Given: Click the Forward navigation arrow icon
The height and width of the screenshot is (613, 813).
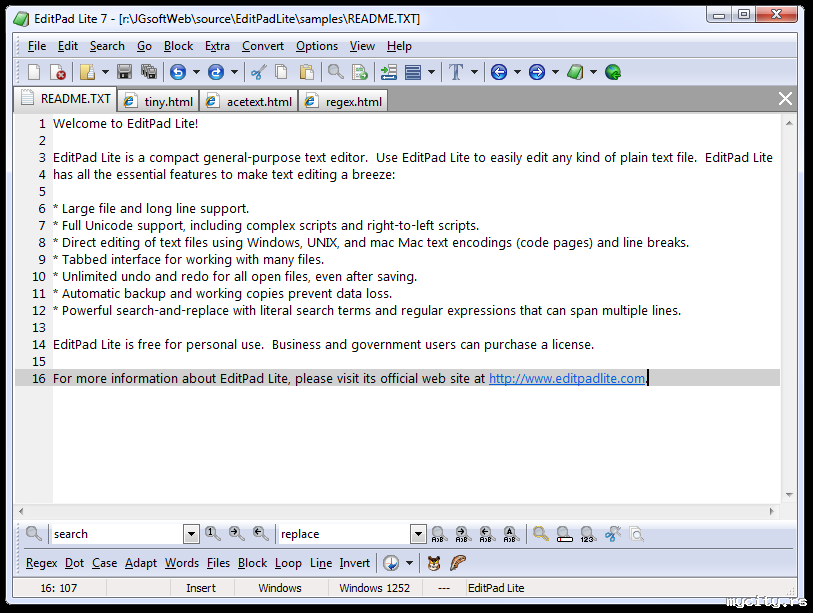Looking at the screenshot, I should pos(537,72).
